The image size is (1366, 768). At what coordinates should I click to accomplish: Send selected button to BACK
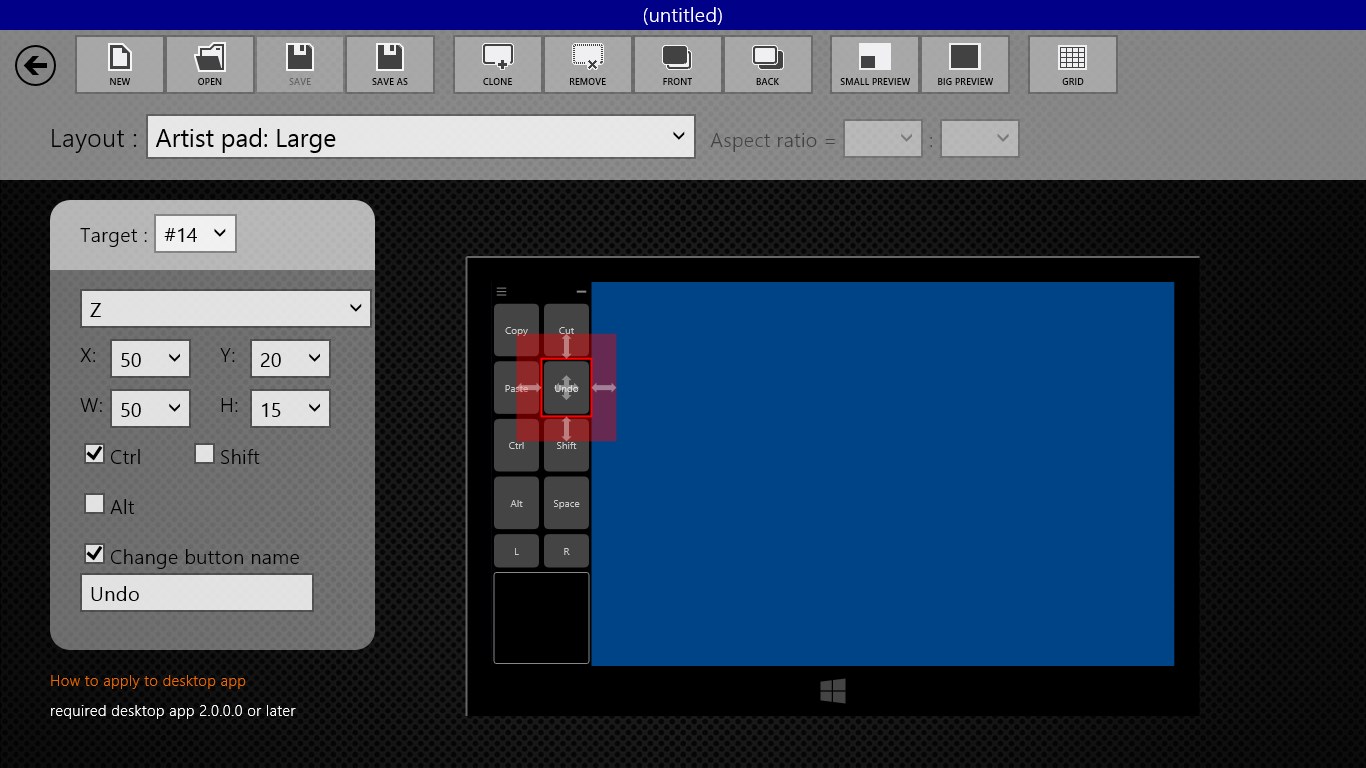768,65
